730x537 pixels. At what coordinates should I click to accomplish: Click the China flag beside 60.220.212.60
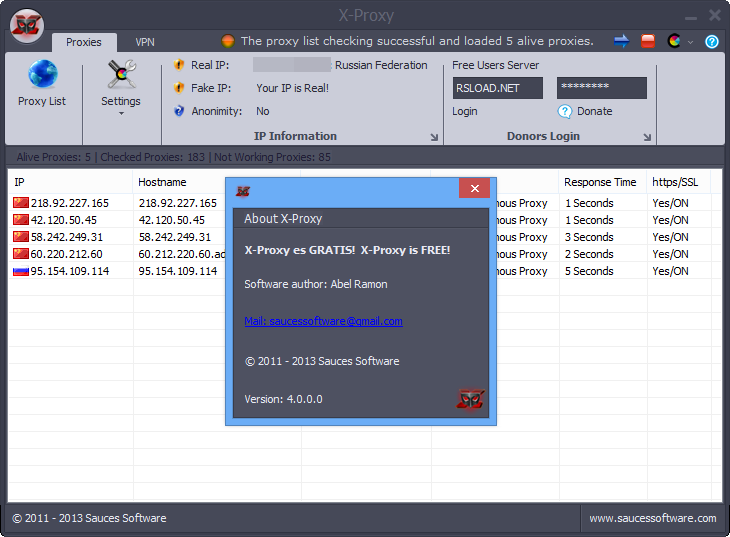21,253
